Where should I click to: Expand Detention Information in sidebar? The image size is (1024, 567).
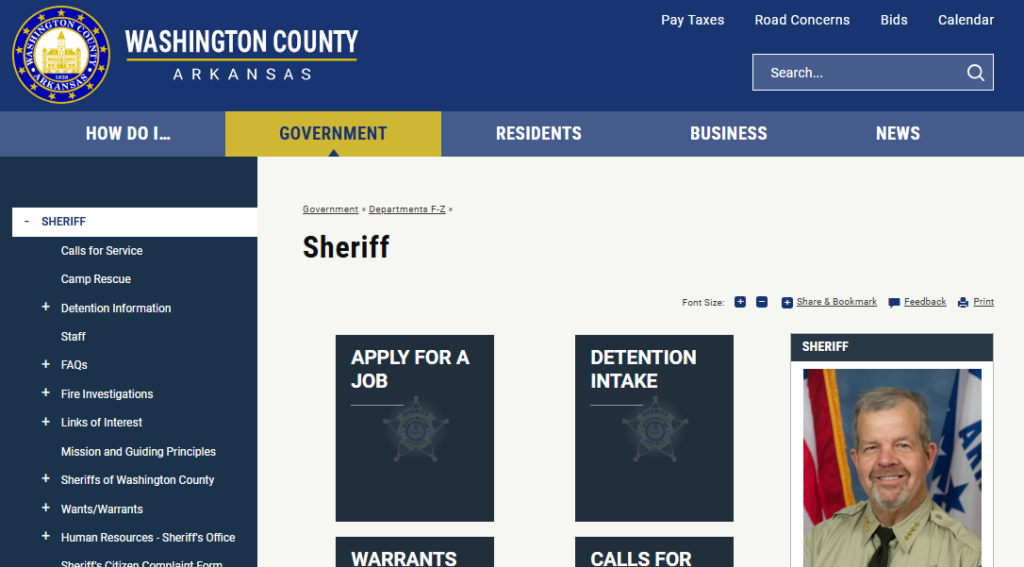[x=45, y=308]
